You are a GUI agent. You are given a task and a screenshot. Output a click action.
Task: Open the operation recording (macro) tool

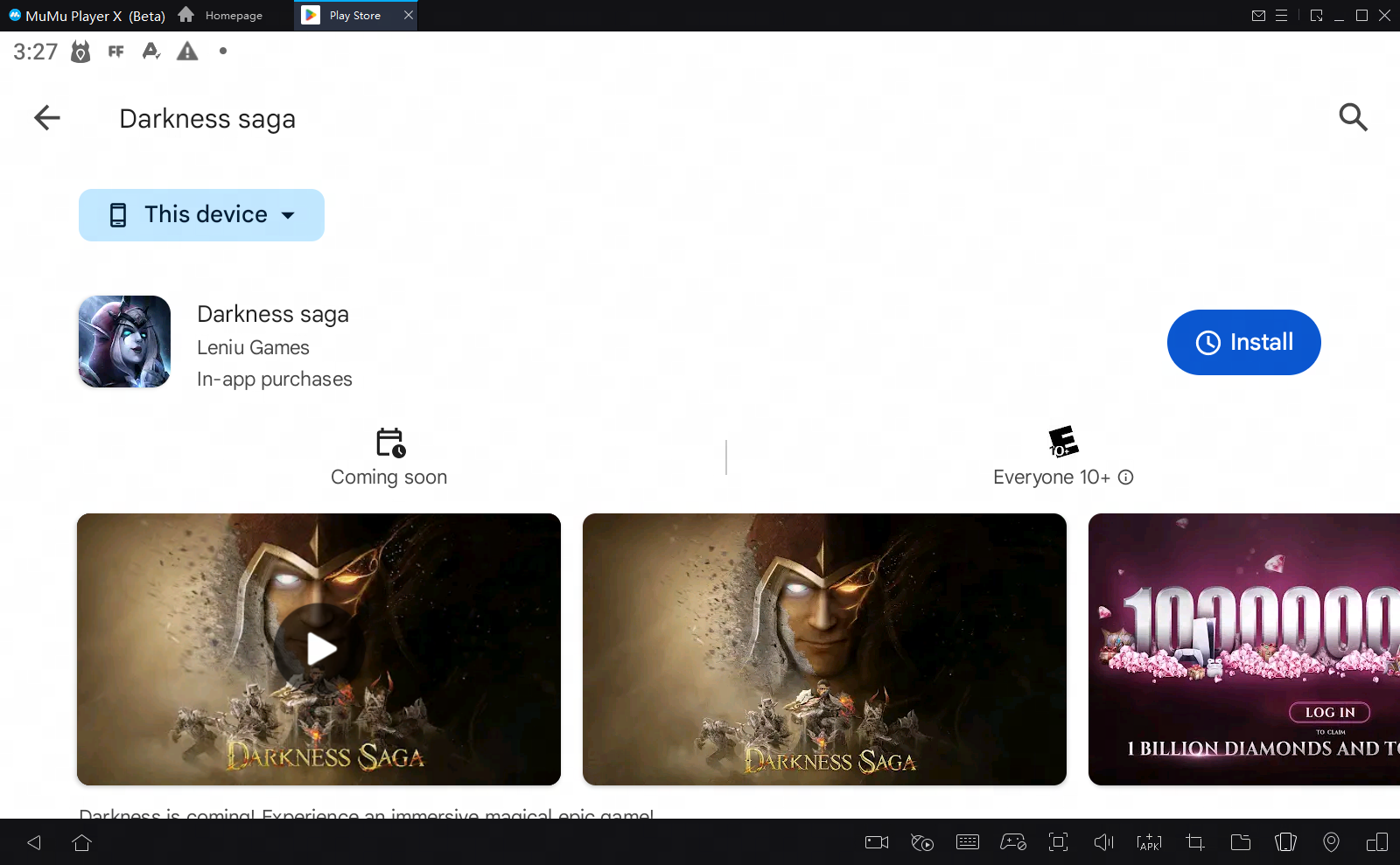pos(921,842)
